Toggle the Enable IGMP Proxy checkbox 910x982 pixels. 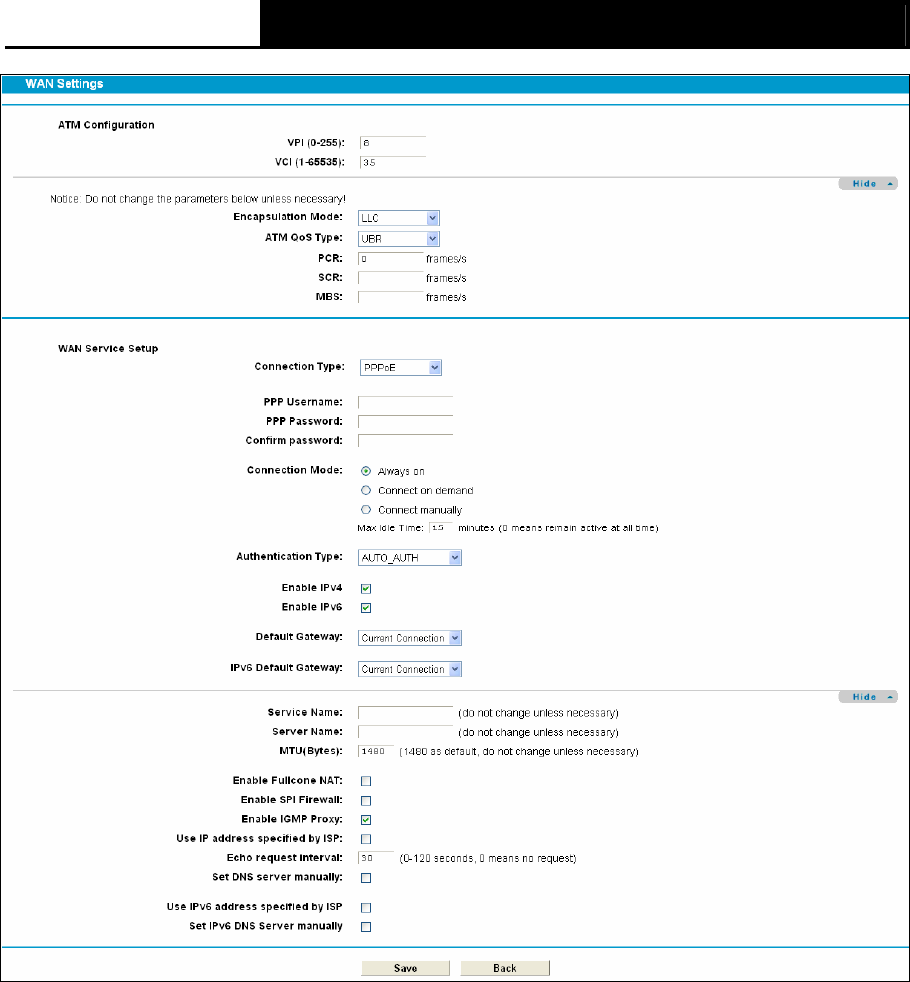[366, 820]
